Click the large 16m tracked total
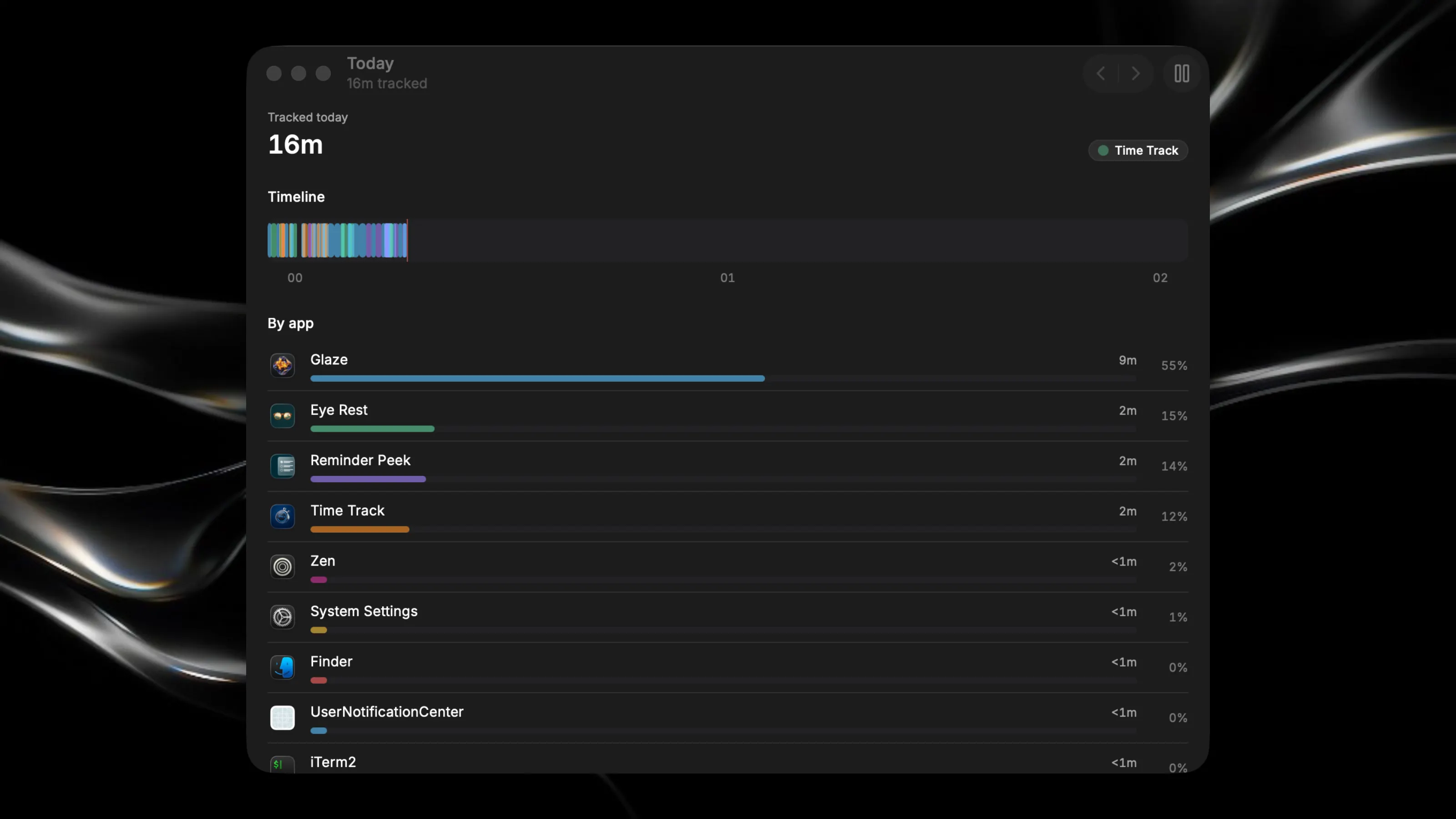The width and height of the screenshot is (1456, 819). [295, 145]
